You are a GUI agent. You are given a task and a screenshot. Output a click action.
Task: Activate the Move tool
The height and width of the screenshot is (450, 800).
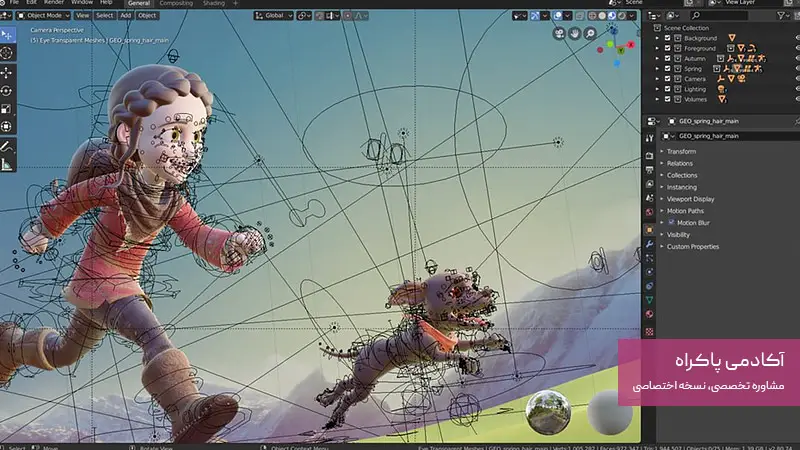[7, 72]
